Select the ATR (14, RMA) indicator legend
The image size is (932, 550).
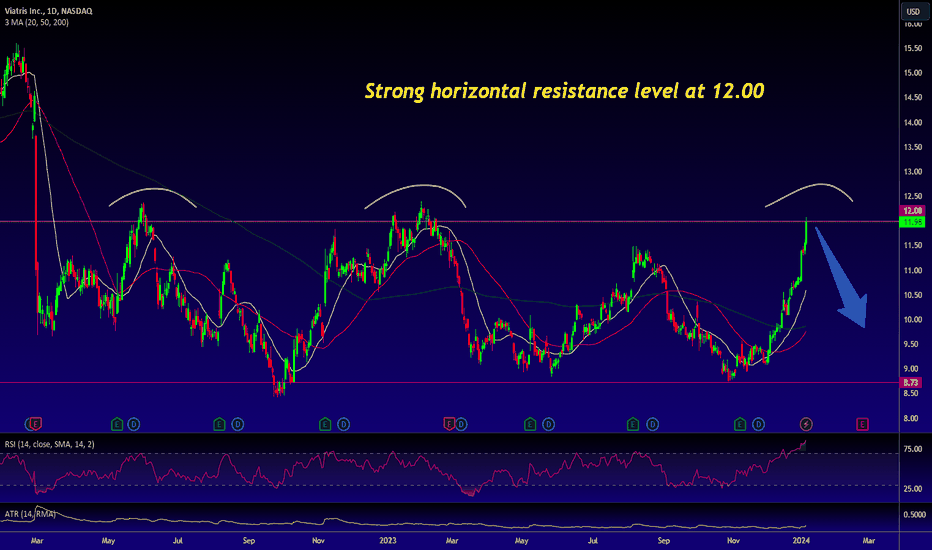tap(30, 514)
